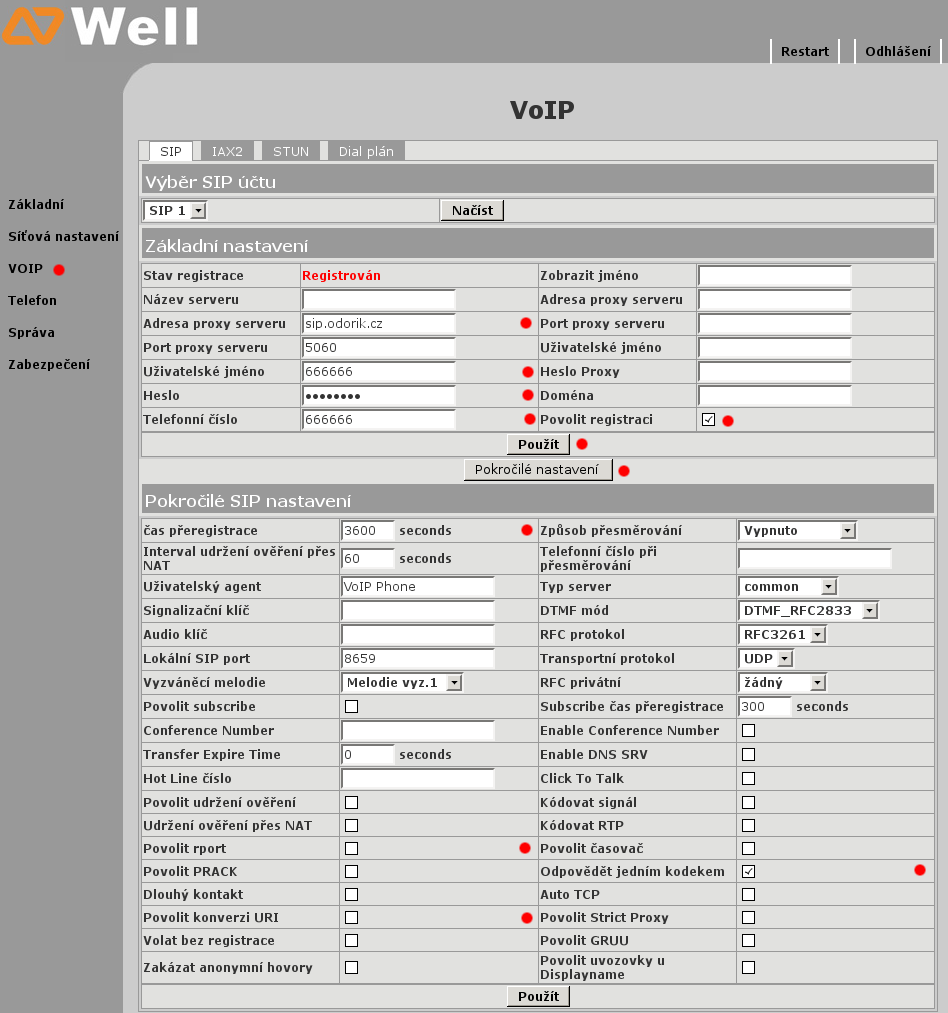Switch to the STUN tab
This screenshot has width=948, height=1013.
[291, 151]
